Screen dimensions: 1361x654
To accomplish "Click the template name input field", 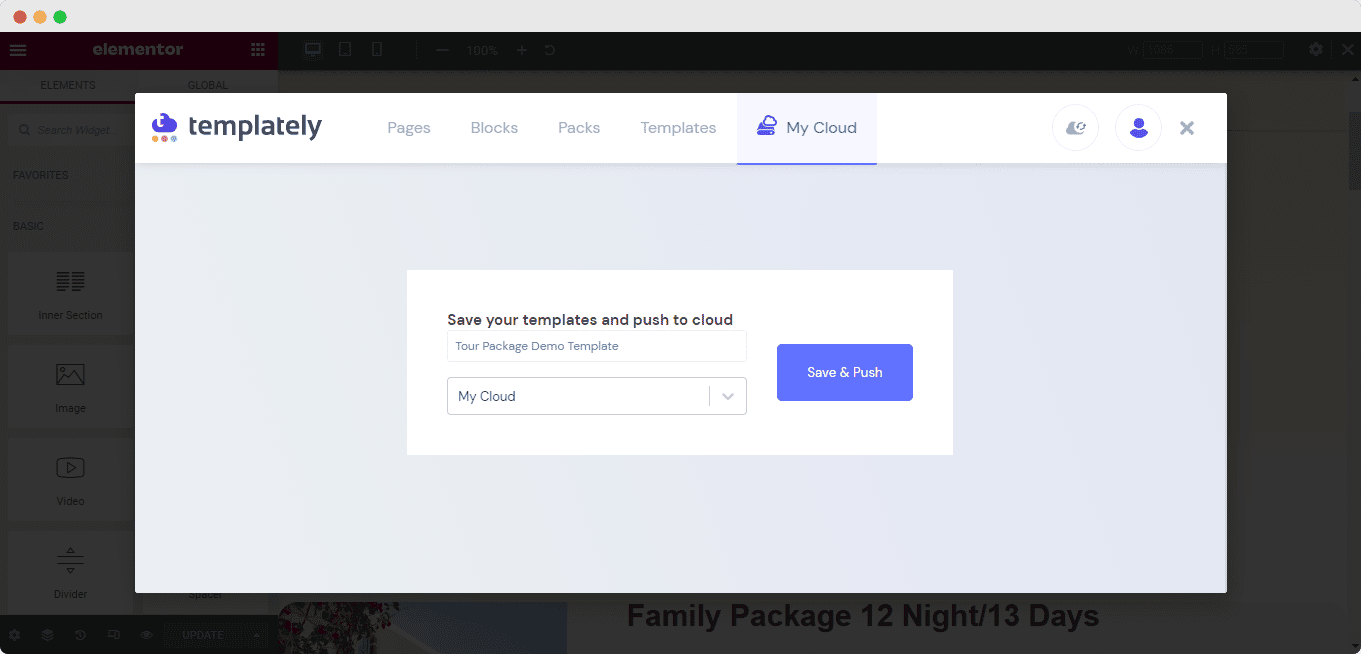I will [x=597, y=346].
